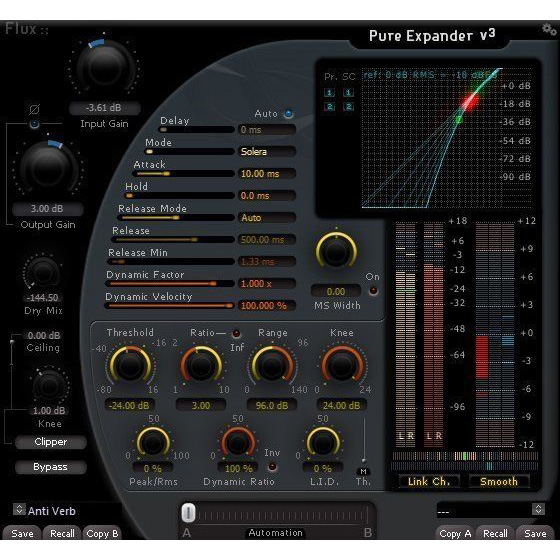
Task: Click the 24.00 dB Knee knob
Action: tap(342, 365)
